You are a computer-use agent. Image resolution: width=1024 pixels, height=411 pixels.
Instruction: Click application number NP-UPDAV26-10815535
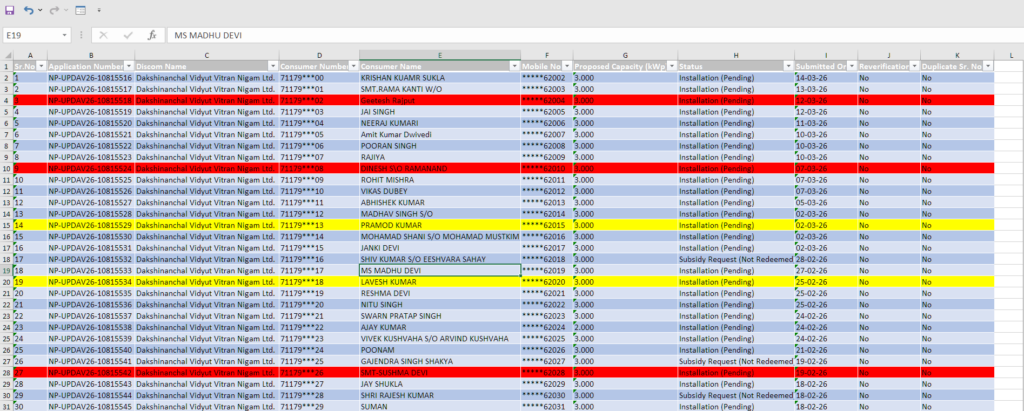[x=91, y=293]
